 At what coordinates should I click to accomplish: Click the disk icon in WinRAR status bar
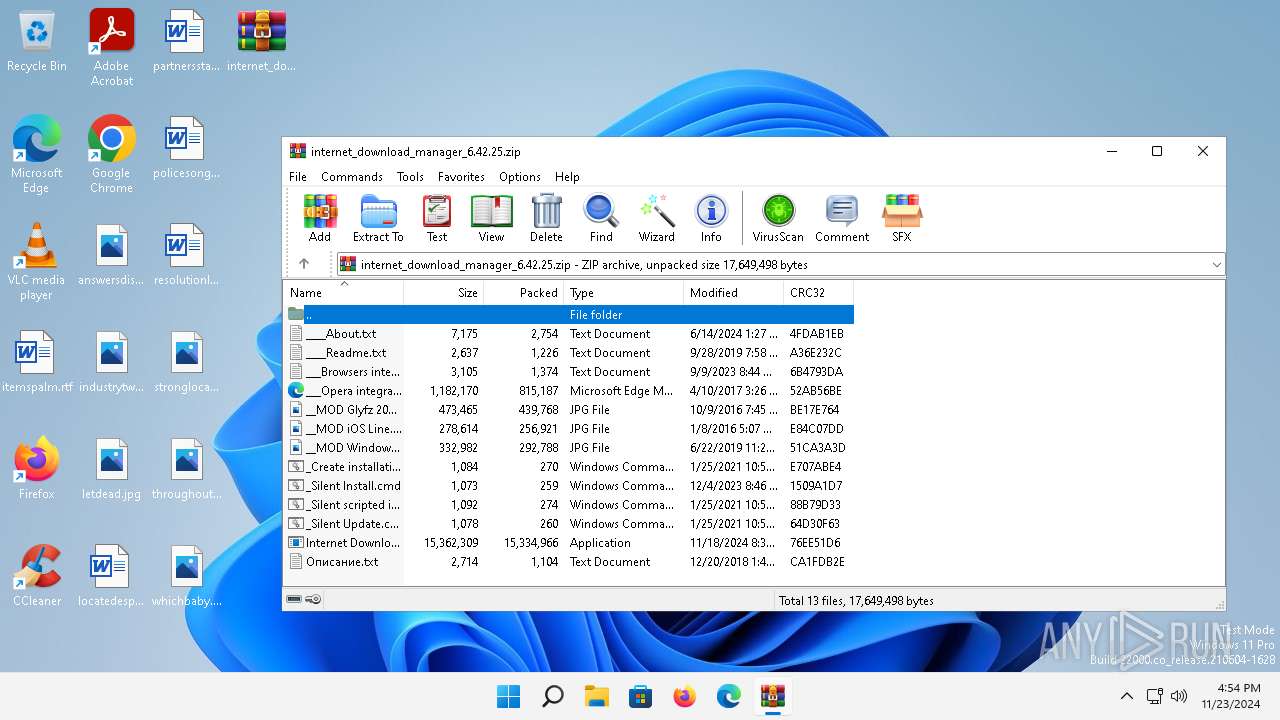294,600
